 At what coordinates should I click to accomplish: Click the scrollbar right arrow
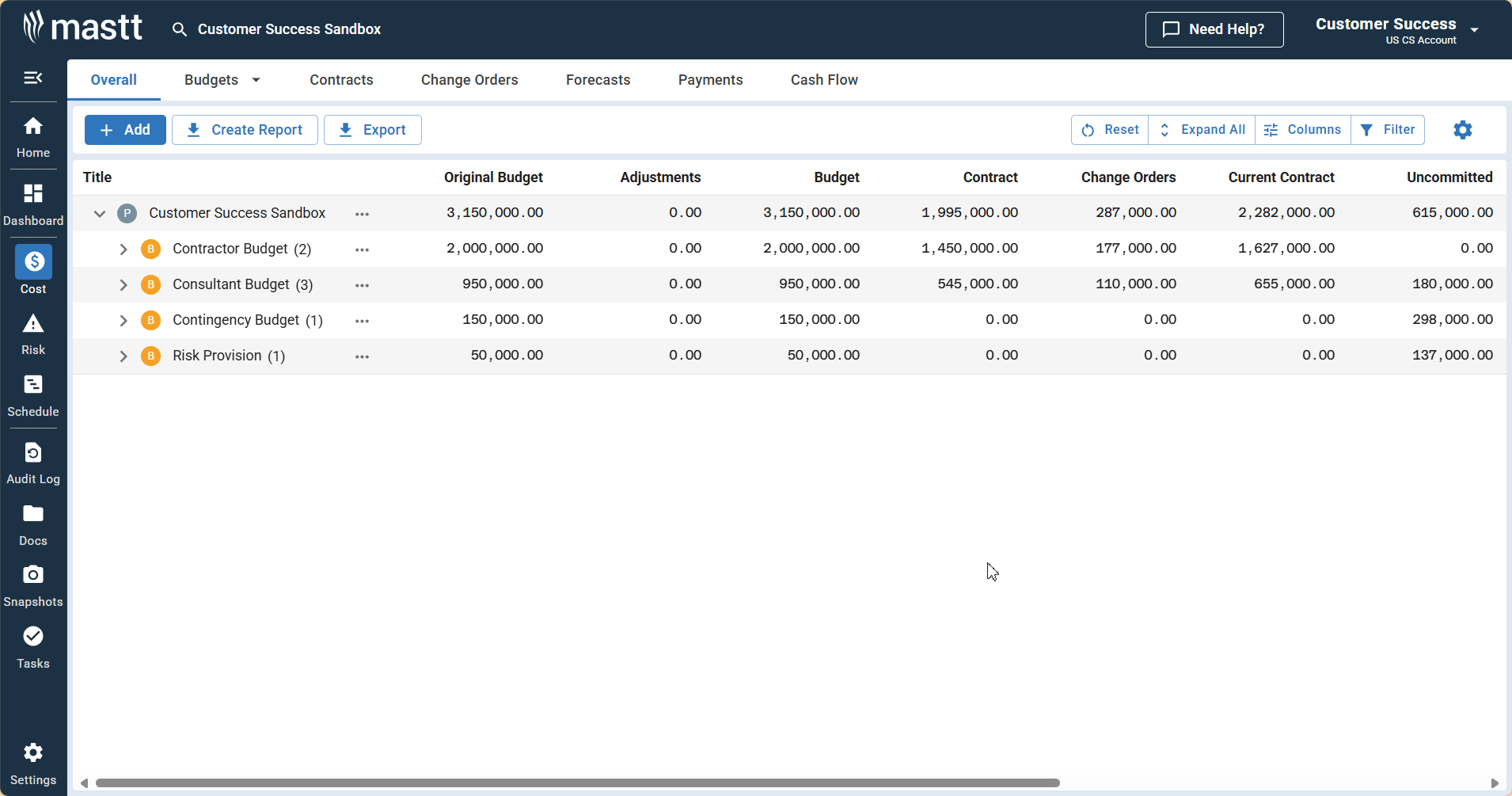point(1495,783)
